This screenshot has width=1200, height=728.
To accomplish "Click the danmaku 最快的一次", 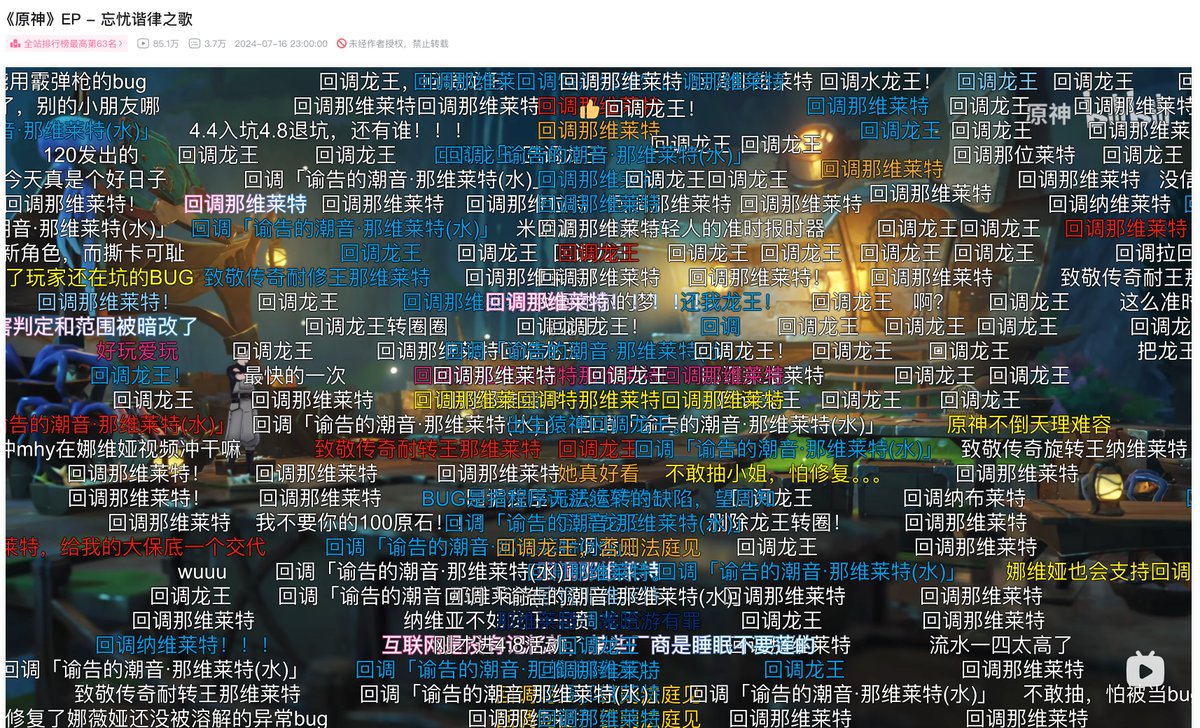I will coord(295,375).
